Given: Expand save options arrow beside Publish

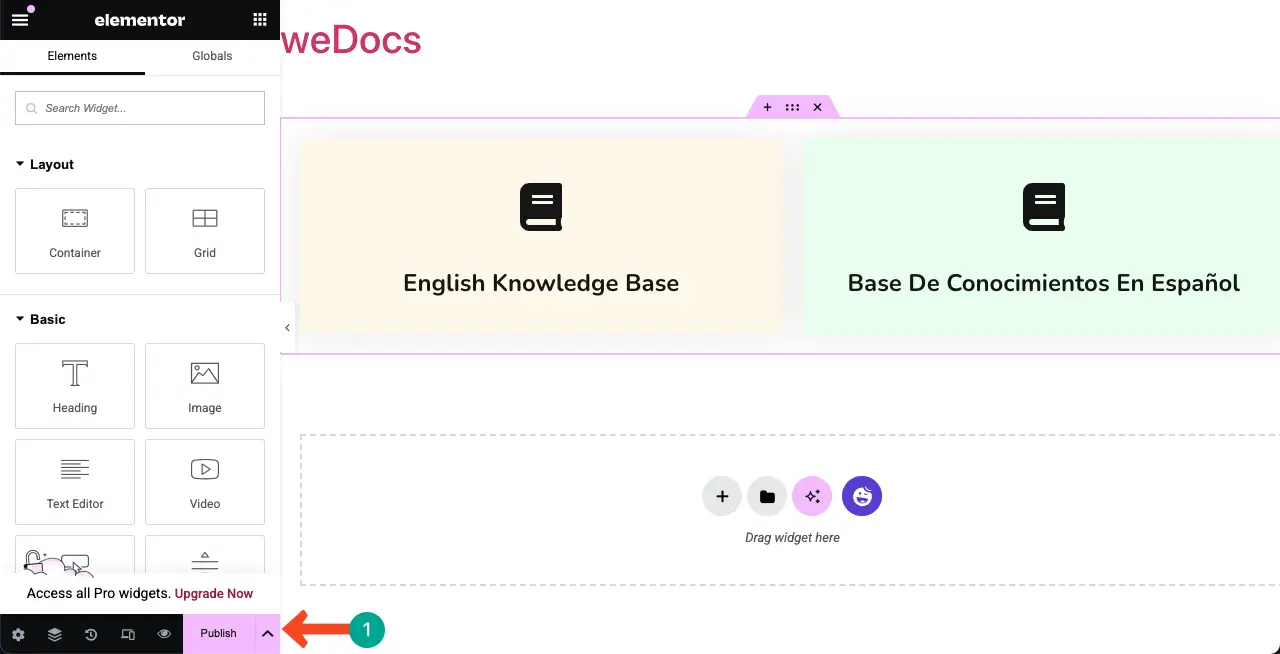Looking at the screenshot, I should (267, 634).
